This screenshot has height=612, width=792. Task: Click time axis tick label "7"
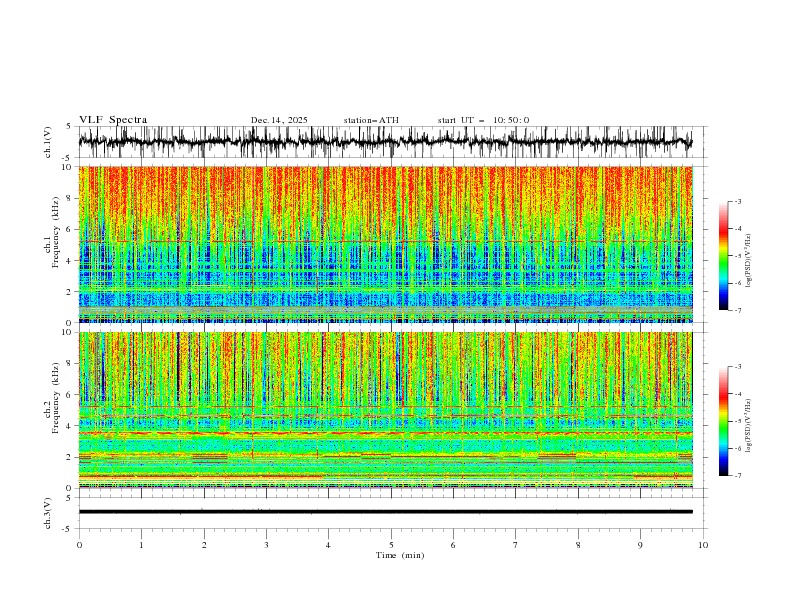pos(516,545)
